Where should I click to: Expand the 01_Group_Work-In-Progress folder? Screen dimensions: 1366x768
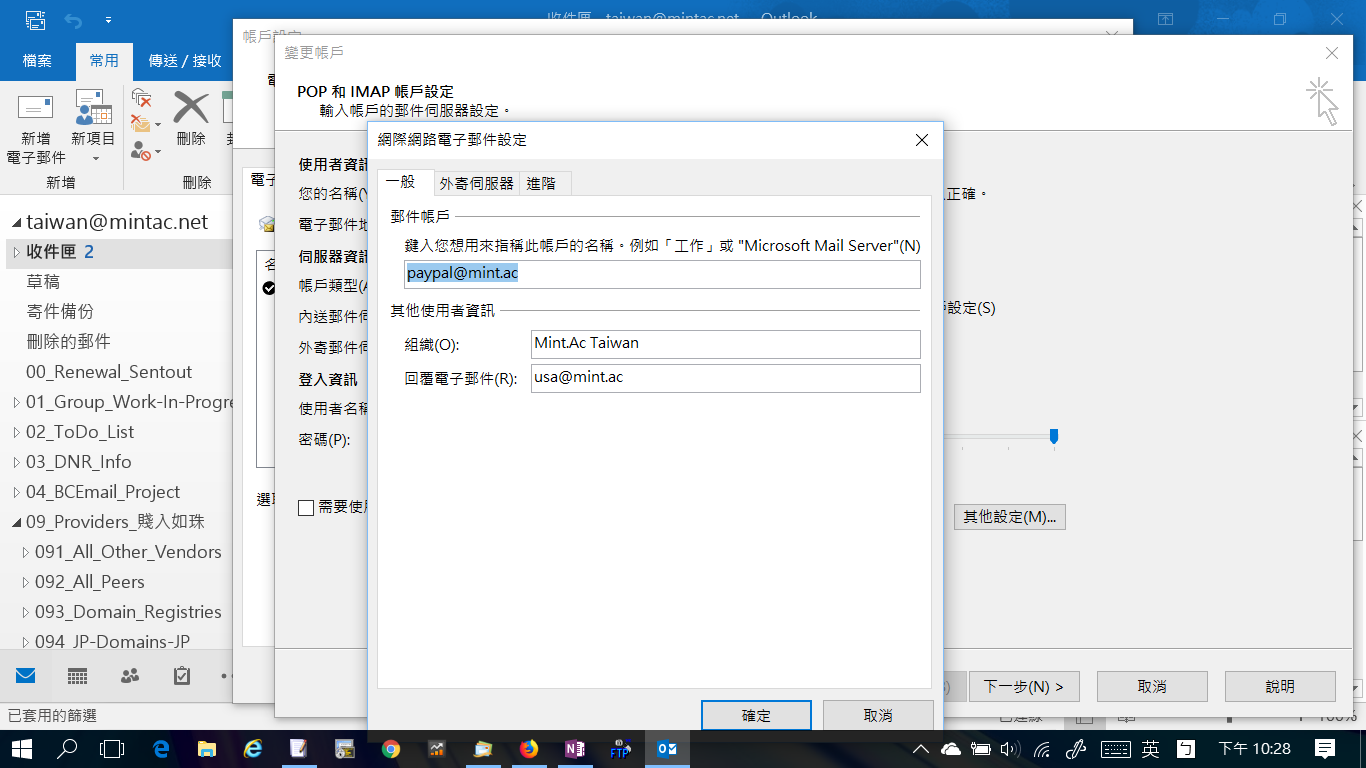click(x=16, y=403)
